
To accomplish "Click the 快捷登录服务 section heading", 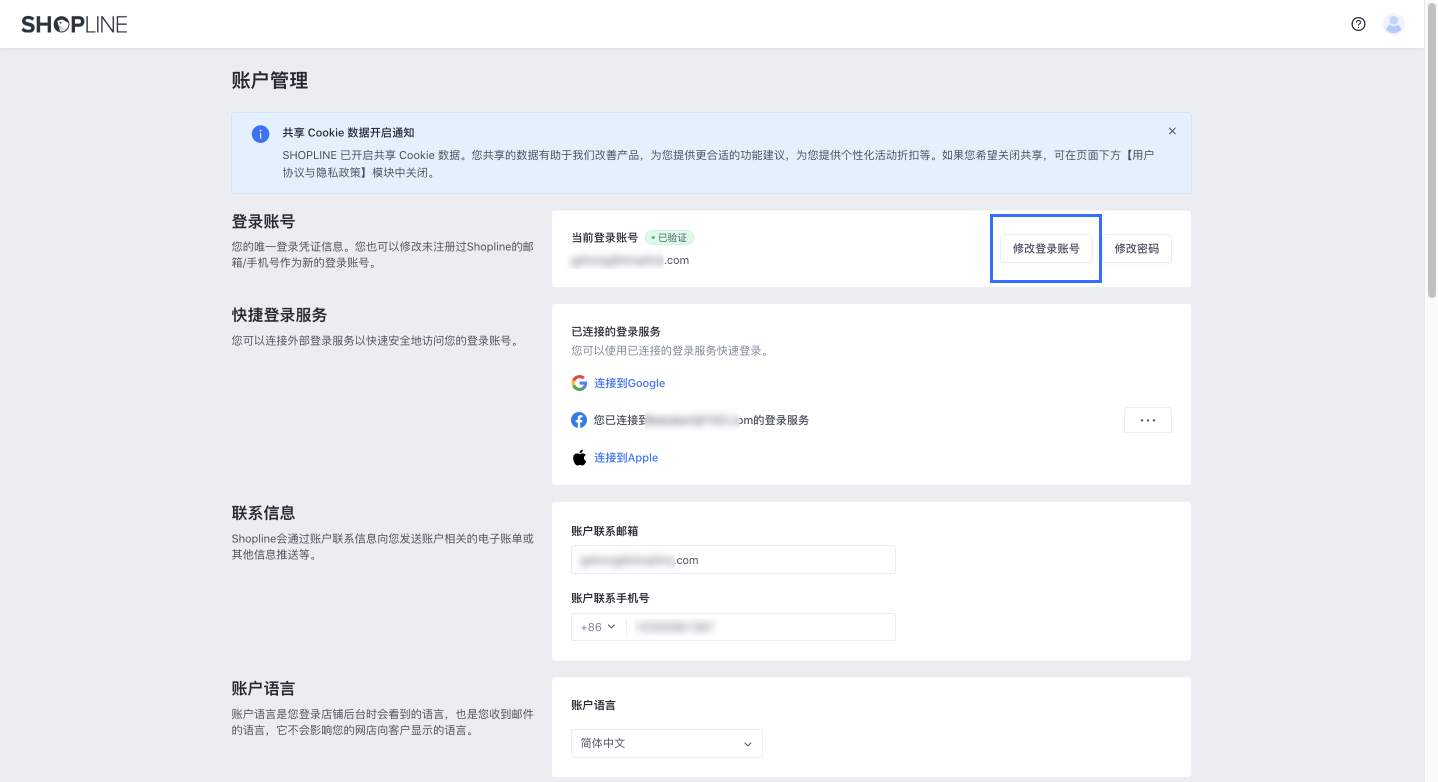I will pyautogui.click(x=279, y=314).
